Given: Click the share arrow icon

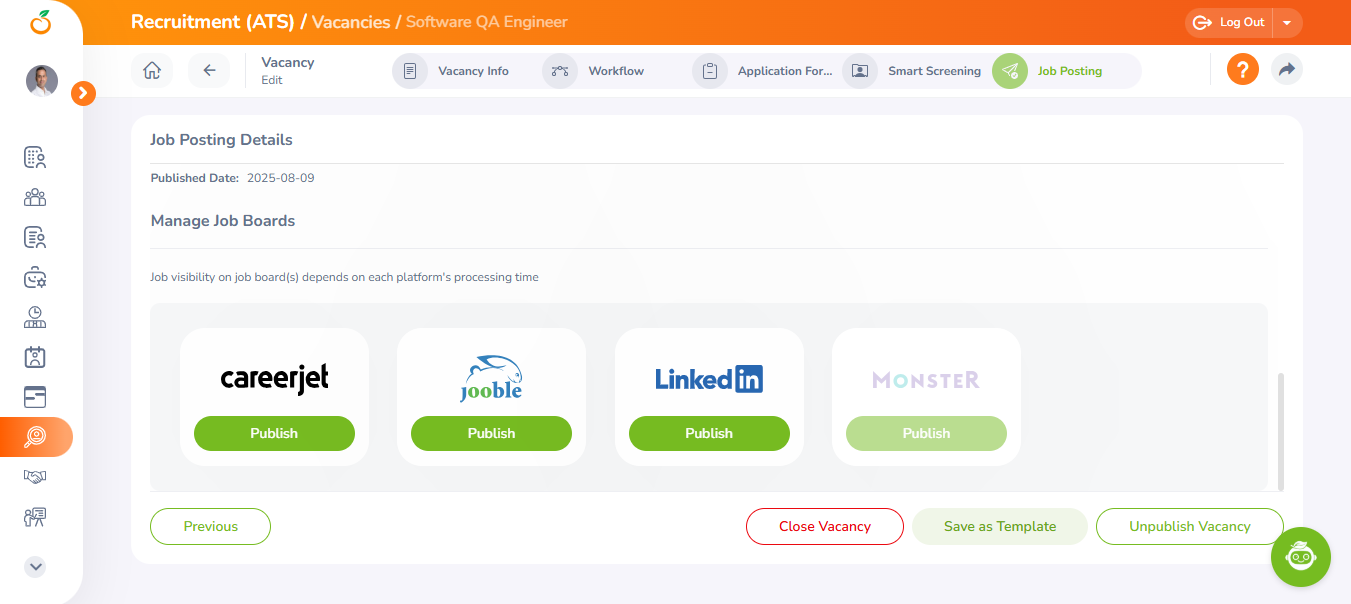Looking at the screenshot, I should coord(1287,70).
